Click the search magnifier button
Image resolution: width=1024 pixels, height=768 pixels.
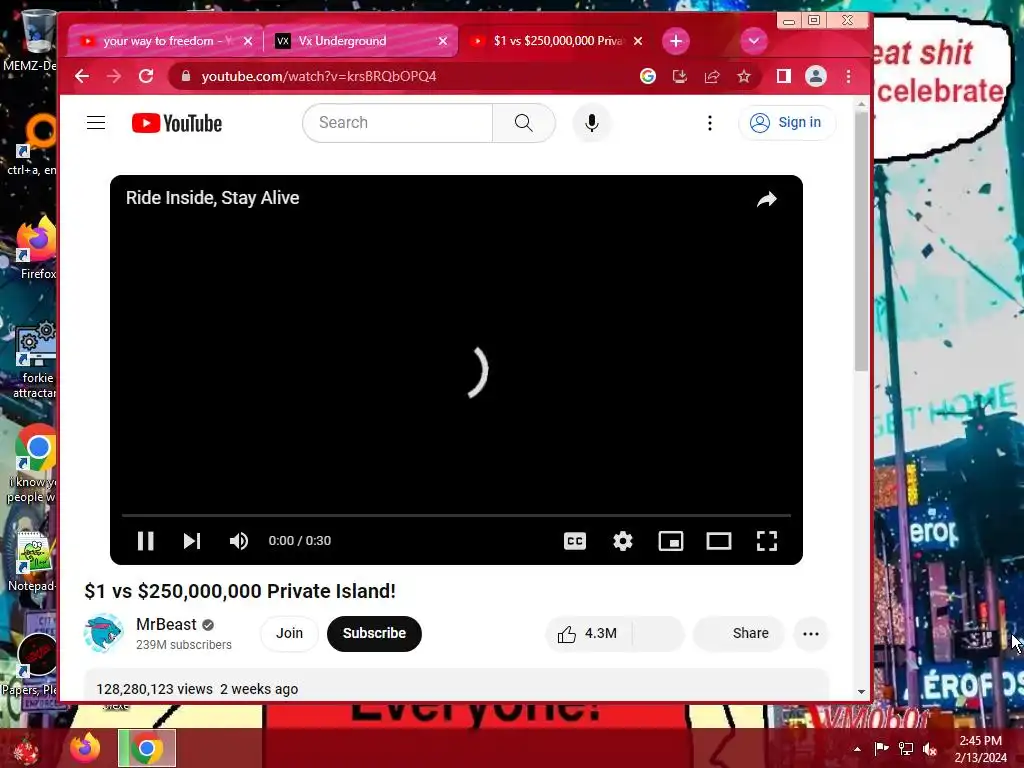(x=524, y=123)
